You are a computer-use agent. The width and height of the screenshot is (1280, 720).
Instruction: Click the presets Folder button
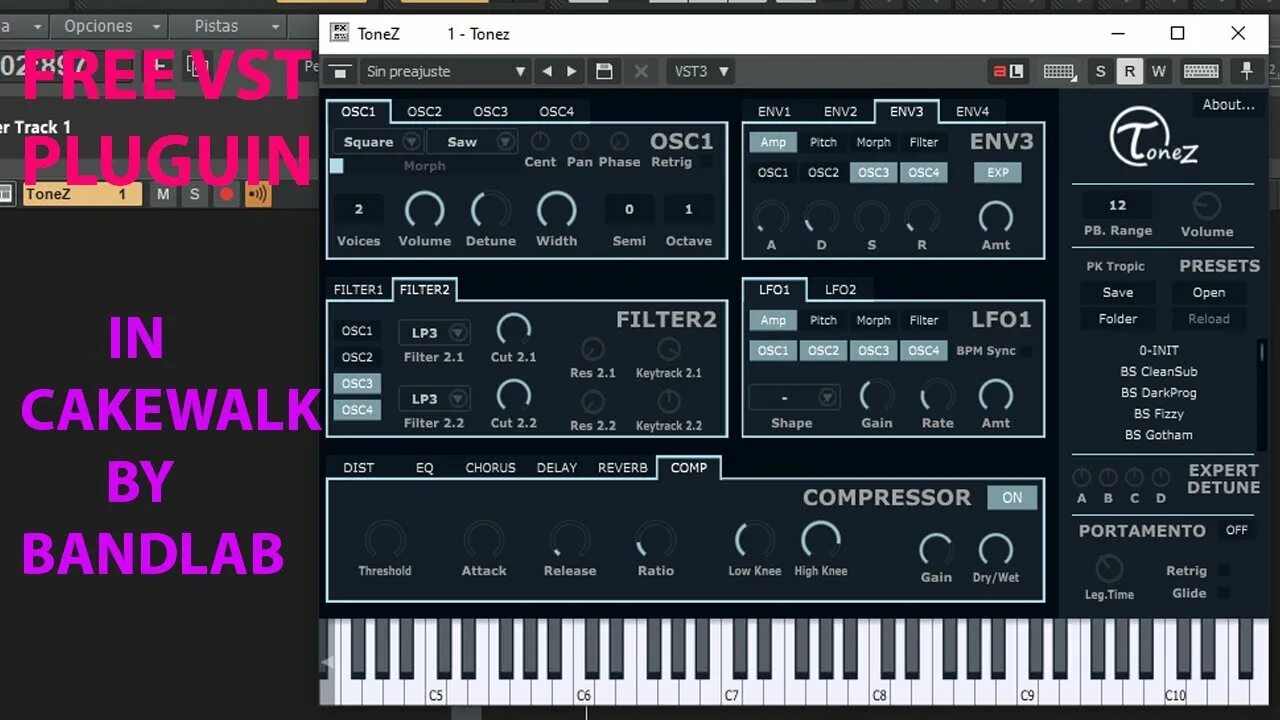(x=1117, y=319)
